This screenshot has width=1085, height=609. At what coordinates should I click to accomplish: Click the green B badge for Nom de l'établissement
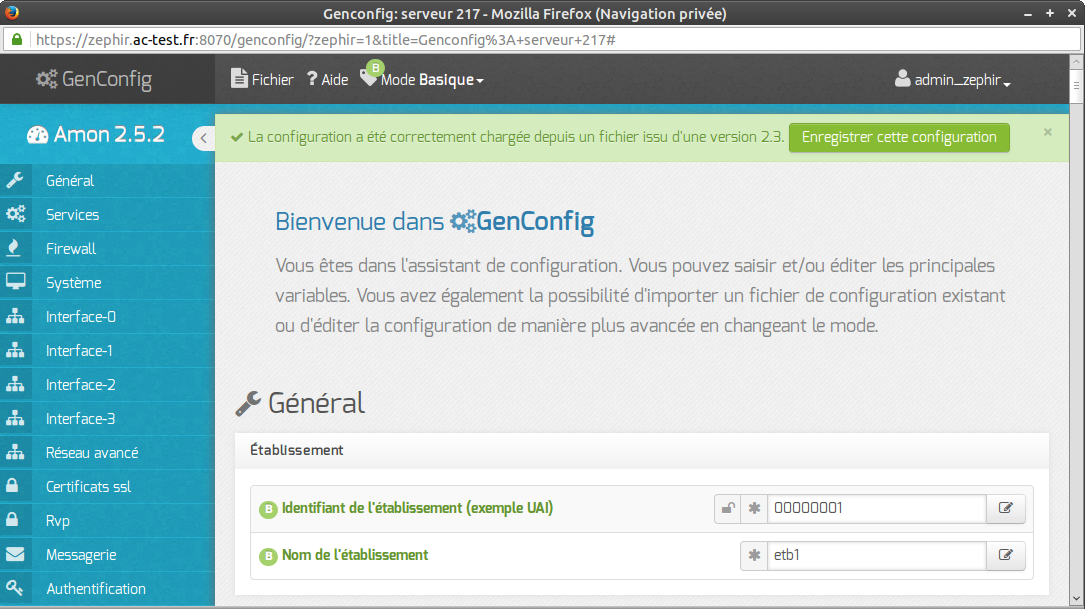[268, 556]
